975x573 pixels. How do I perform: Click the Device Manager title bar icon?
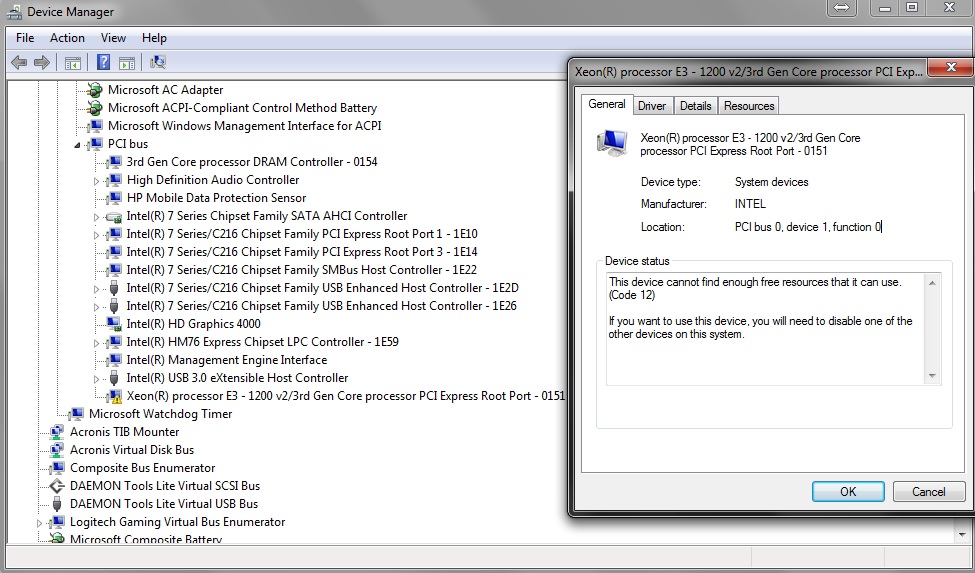click(x=14, y=12)
